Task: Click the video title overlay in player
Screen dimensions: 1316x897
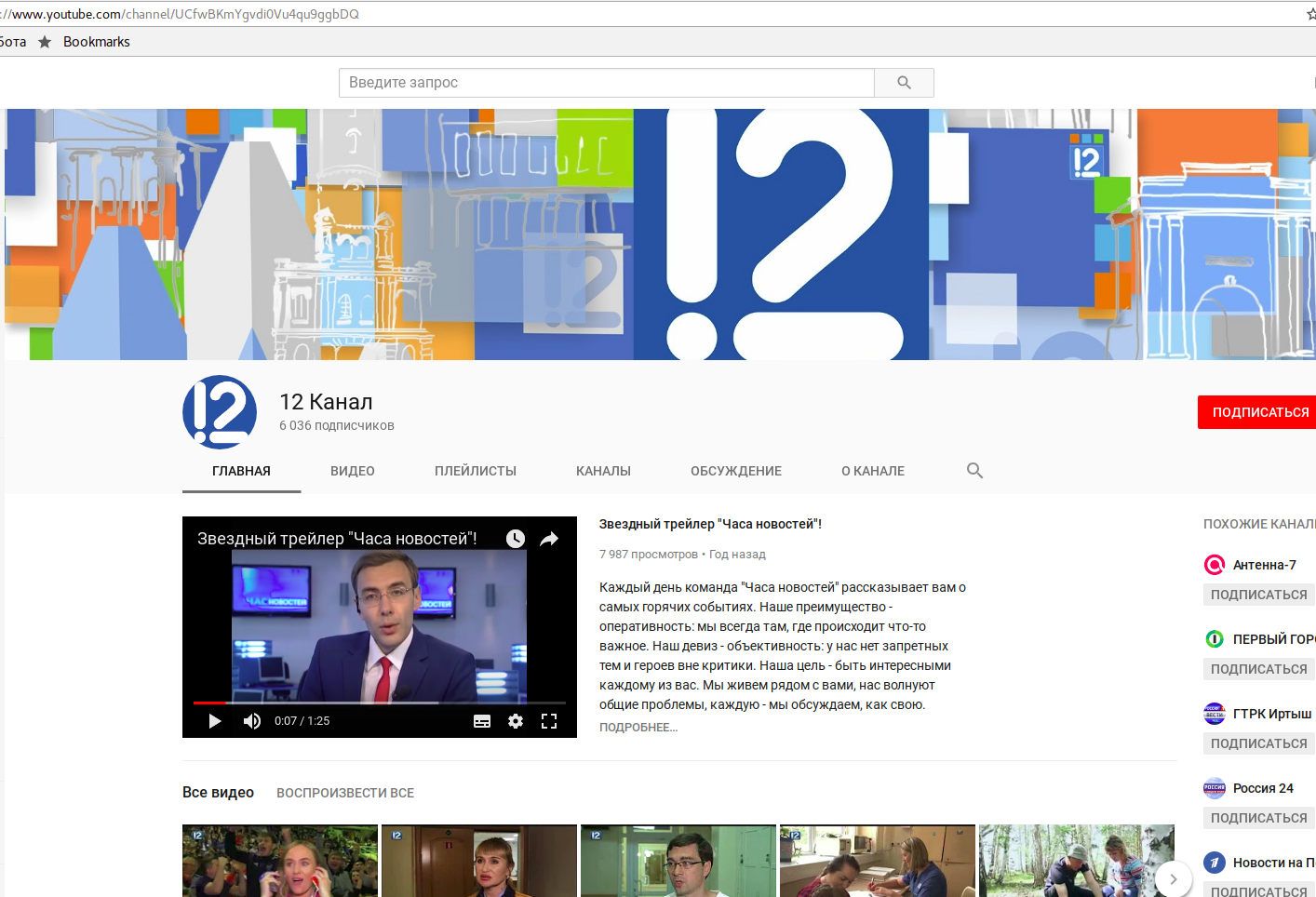Action: point(337,539)
